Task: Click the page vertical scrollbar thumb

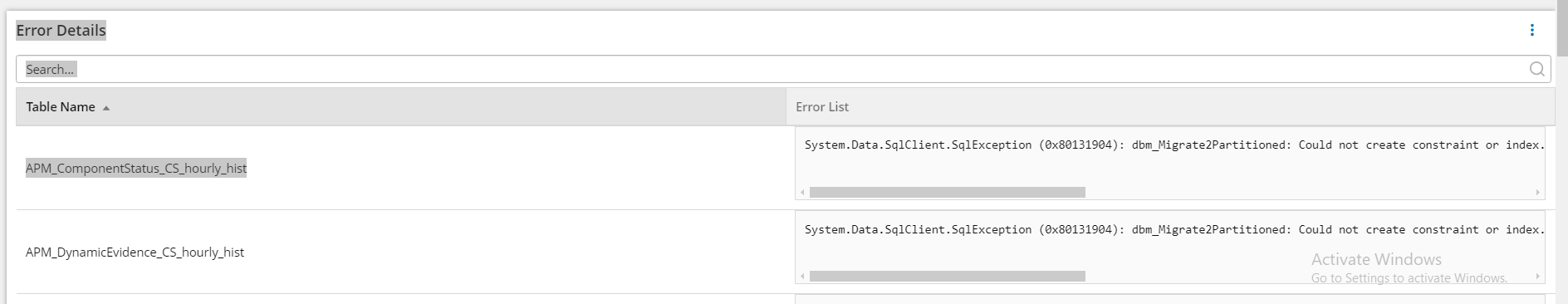Action: [x=1561, y=29]
